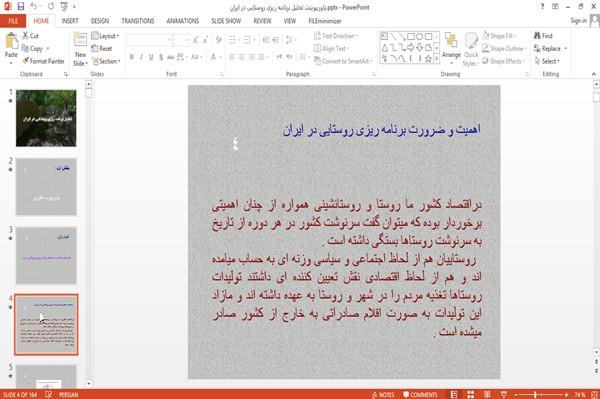Switch to the DESIGN tab

tap(100, 21)
